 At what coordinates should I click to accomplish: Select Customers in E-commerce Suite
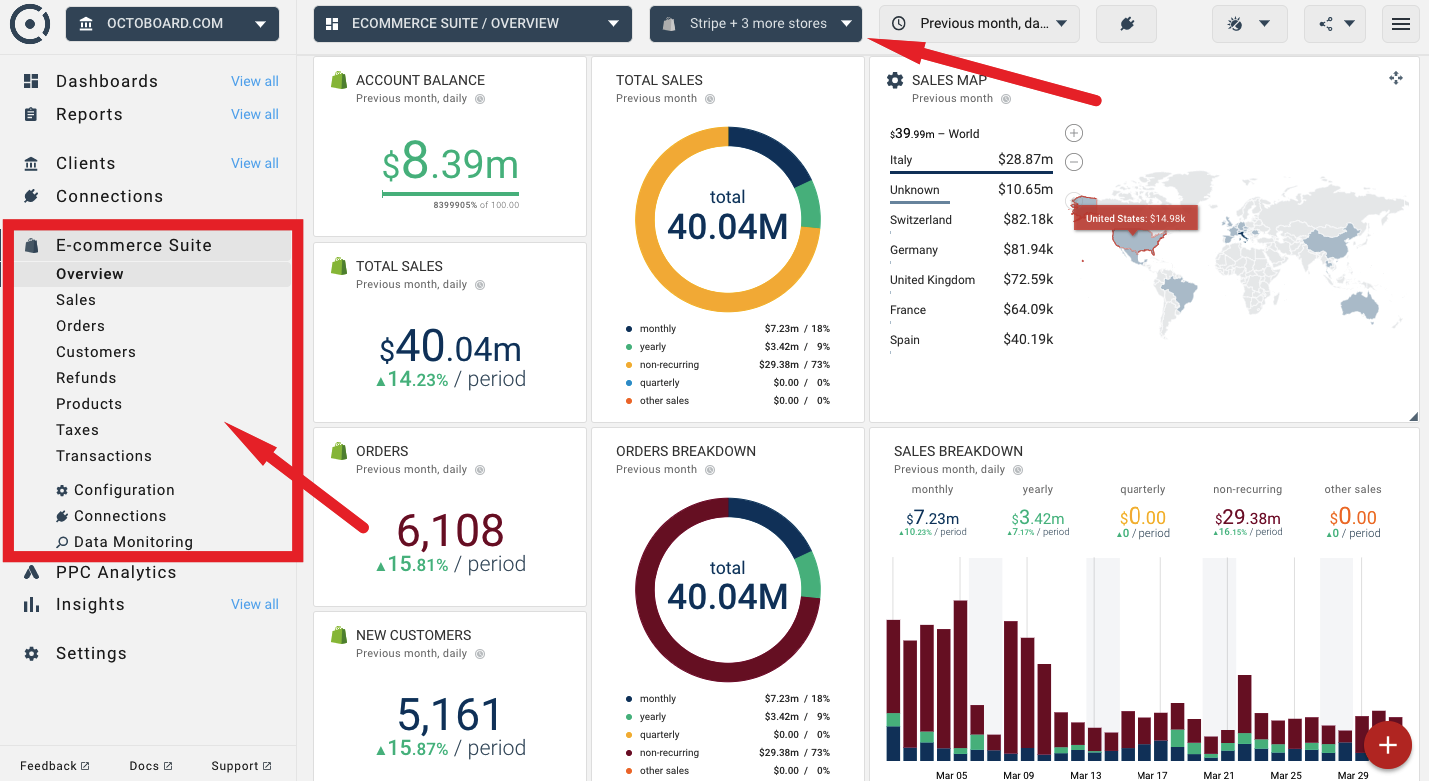click(x=96, y=352)
